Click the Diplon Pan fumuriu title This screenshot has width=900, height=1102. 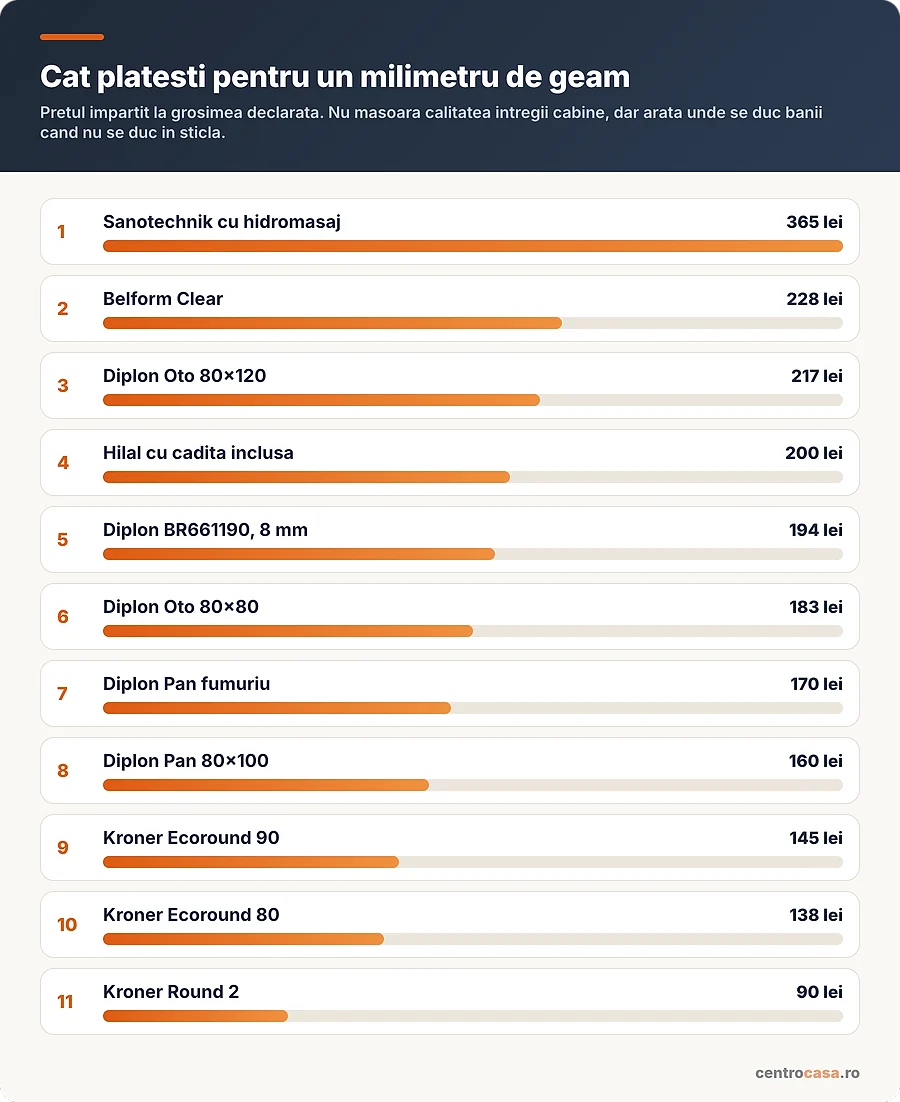pyautogui.click(x=186, y=684)
